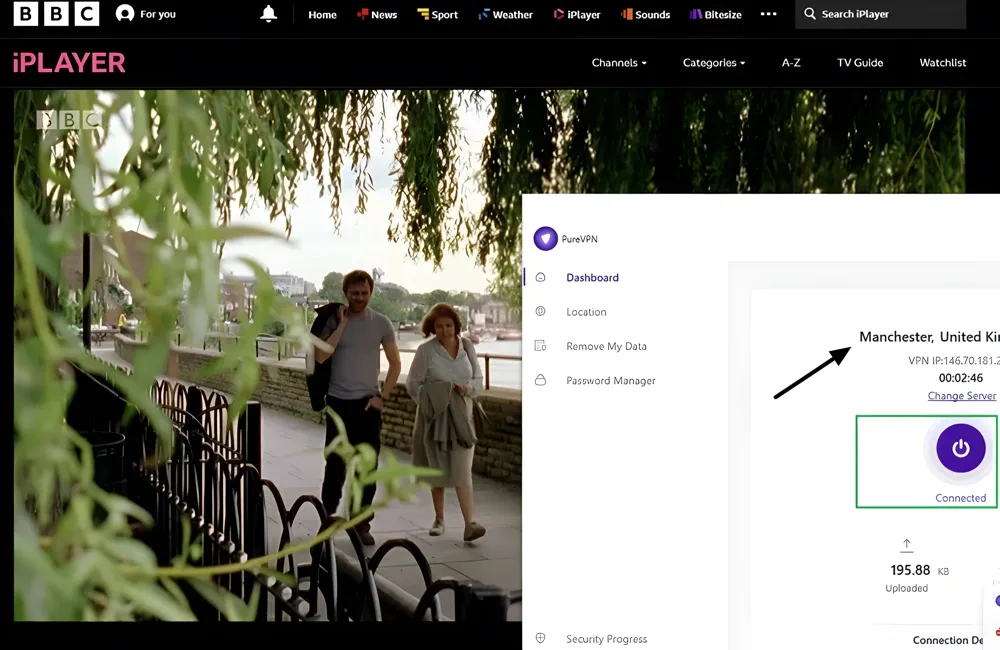Click the PureVPN logo icon
Viewport: 1000px width, 650px height.
[545, 239]
